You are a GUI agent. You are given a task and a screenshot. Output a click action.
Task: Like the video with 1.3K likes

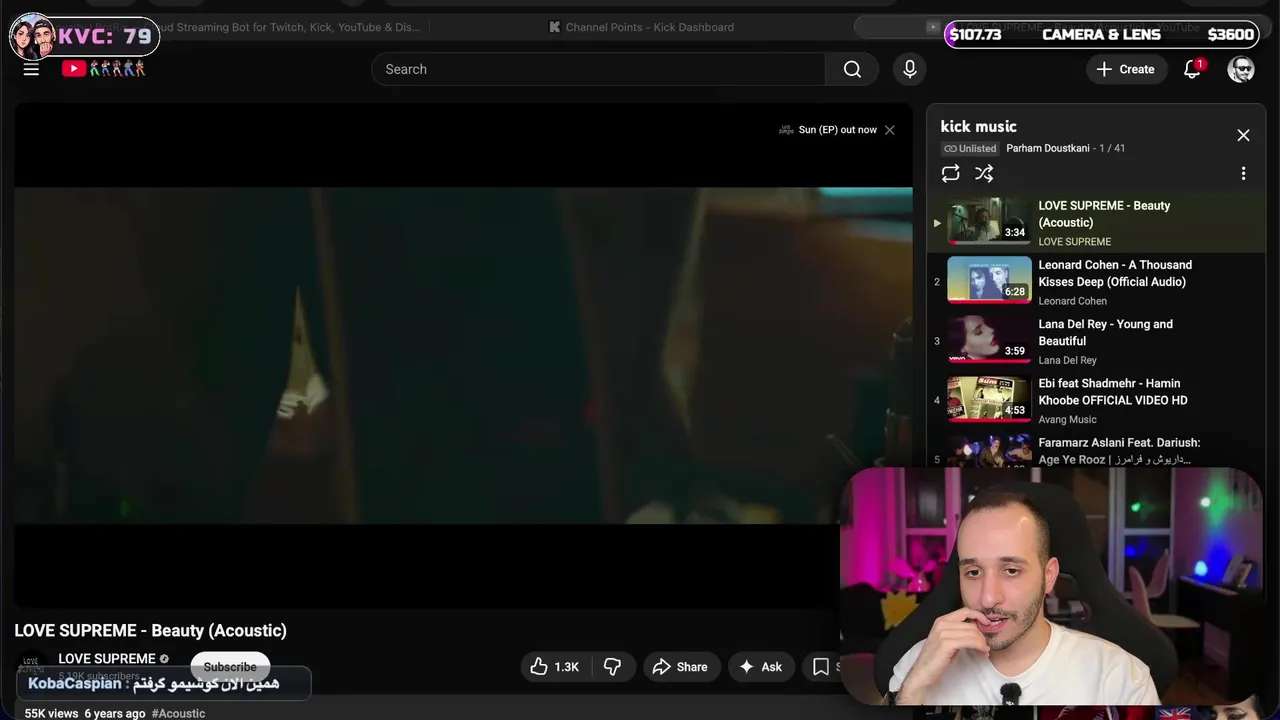(556, 667)
